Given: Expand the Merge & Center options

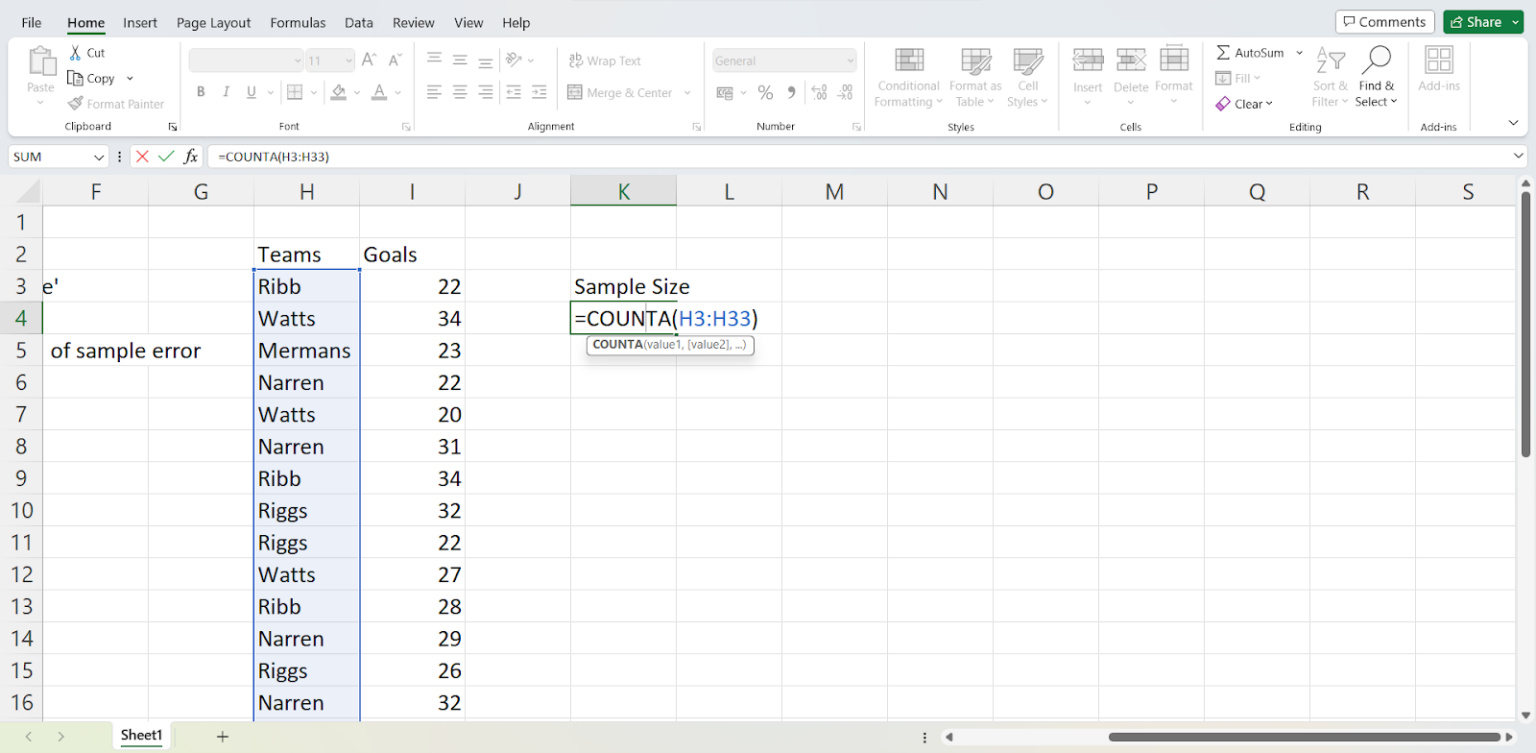Looking at the screenshot, I should [686, 92].
